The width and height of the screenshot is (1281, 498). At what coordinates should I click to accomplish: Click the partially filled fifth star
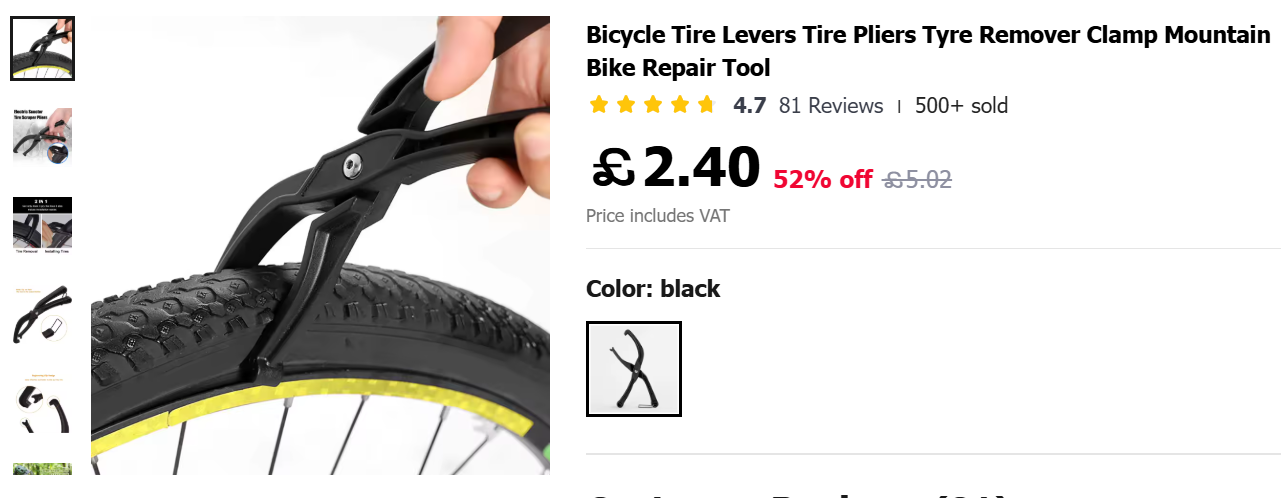pyautogui.click(x=707, y=105)
